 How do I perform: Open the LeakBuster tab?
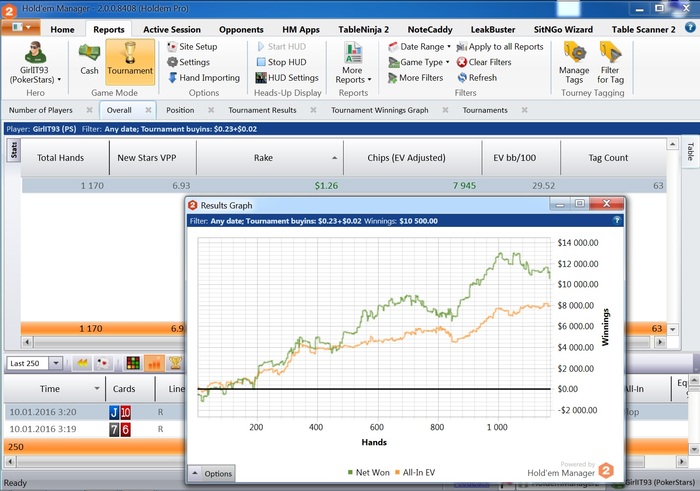[493, 29]
